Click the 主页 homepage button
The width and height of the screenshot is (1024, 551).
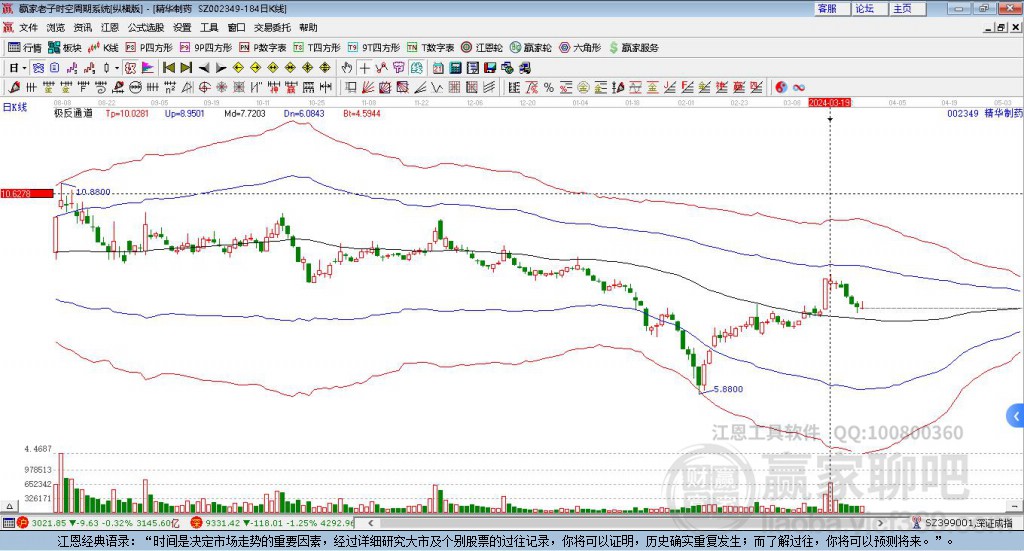coord(907,8)
